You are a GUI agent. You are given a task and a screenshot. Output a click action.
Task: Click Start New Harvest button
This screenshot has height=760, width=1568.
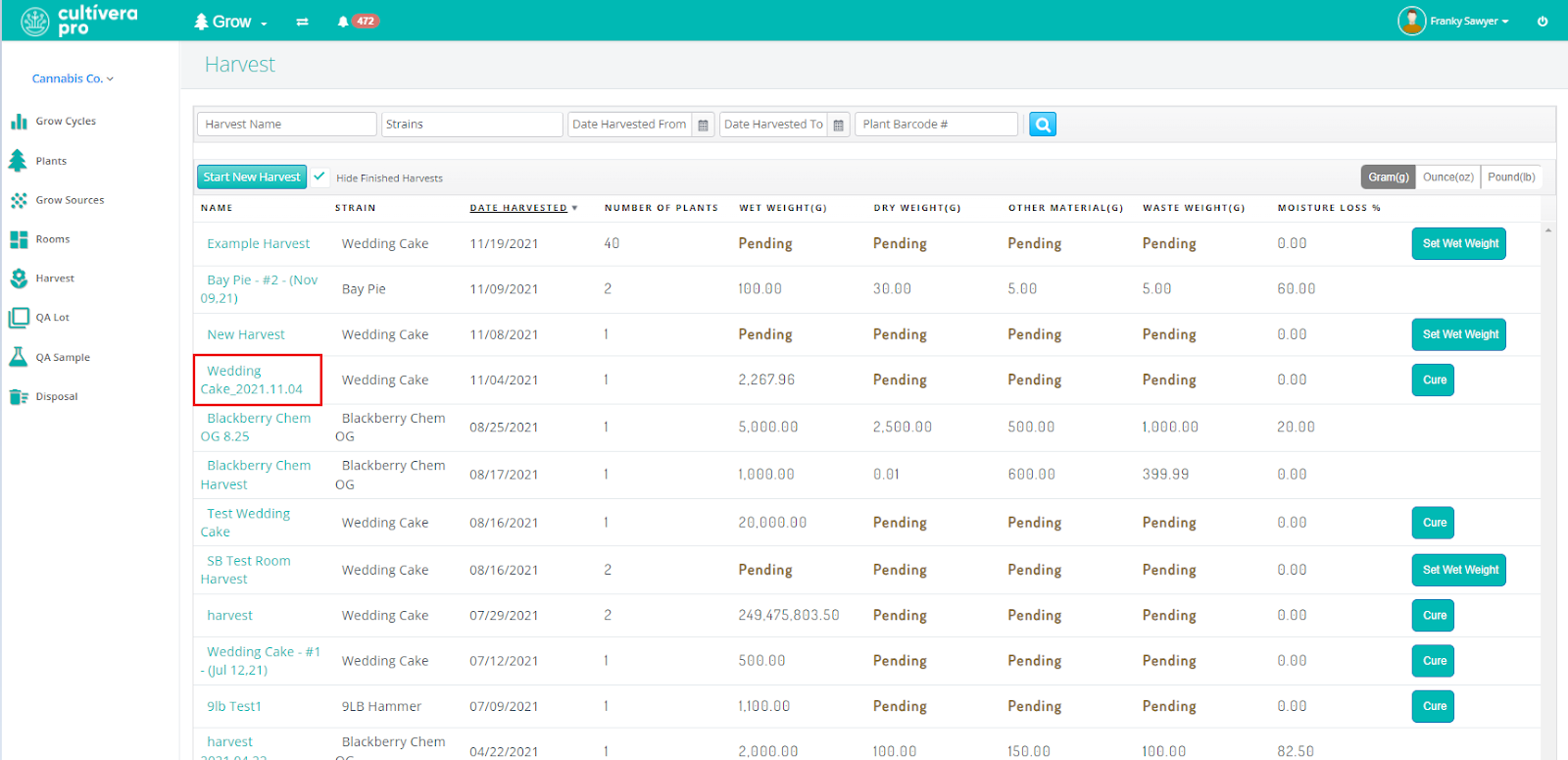point(252,177)
